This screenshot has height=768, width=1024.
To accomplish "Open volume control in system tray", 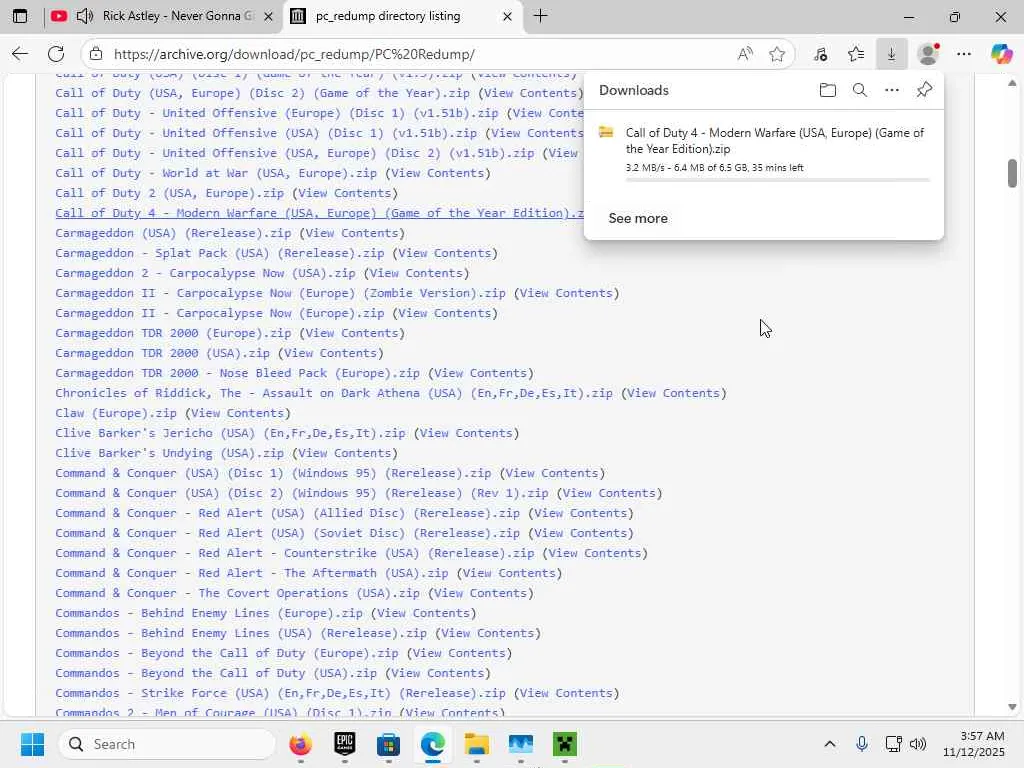I will coord(918,744).
